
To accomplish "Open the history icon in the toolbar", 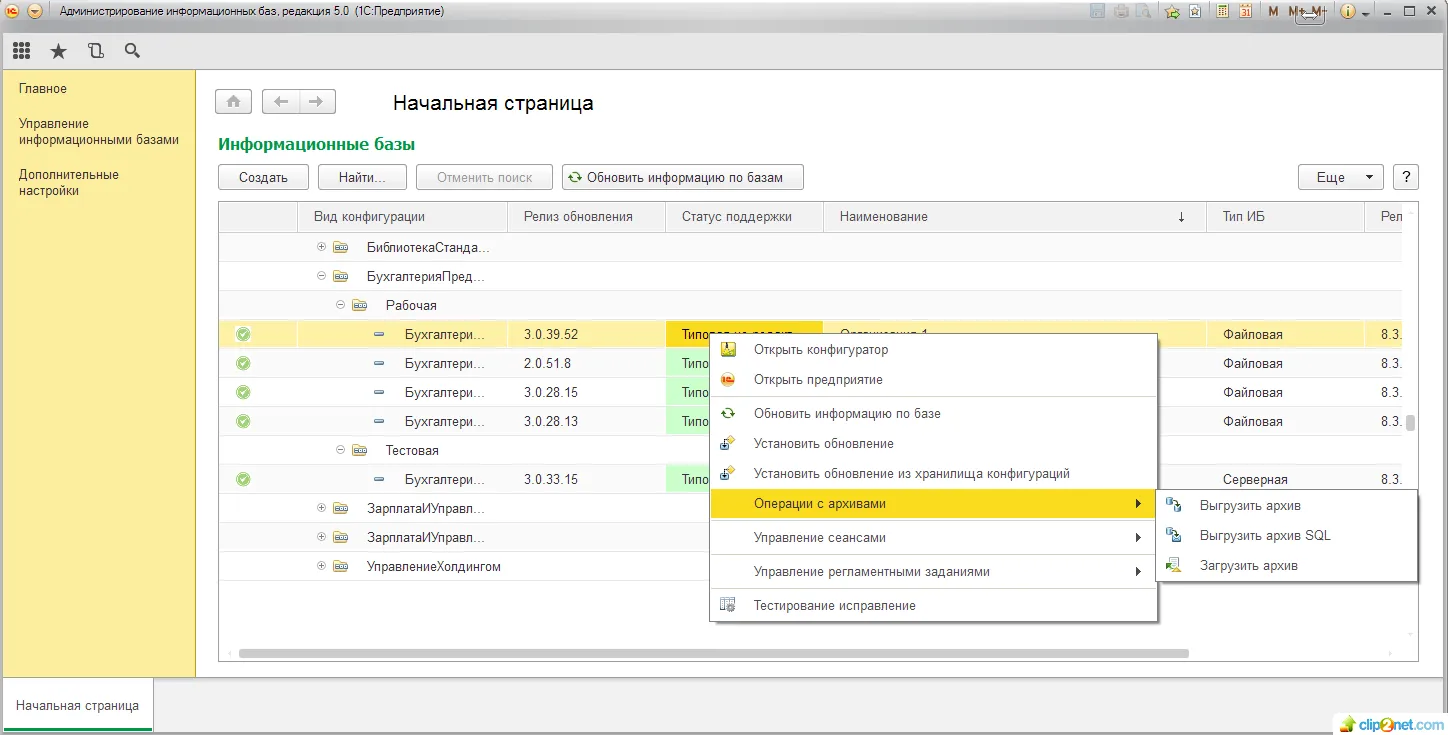I will 95,51.
